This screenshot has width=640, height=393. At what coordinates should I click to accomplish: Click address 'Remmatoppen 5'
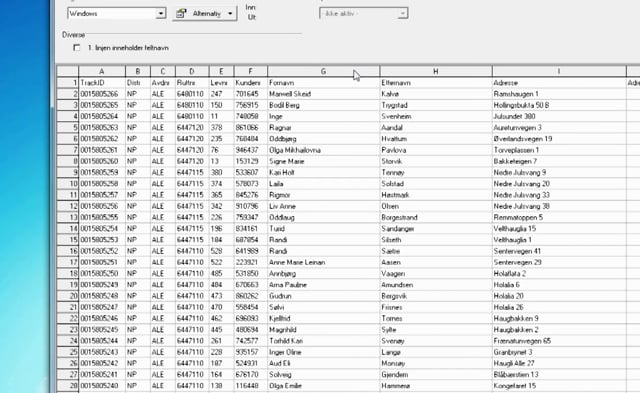click(x=518, y=218)
